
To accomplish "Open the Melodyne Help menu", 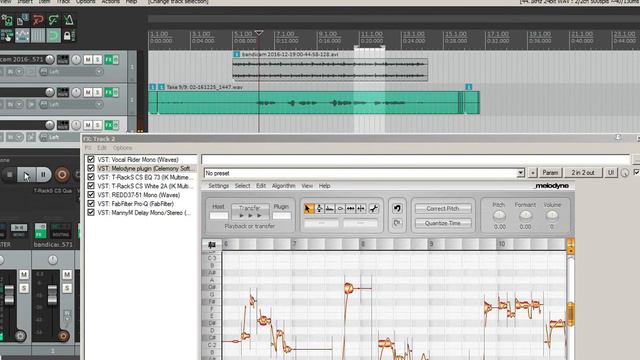I will [324, 186].
